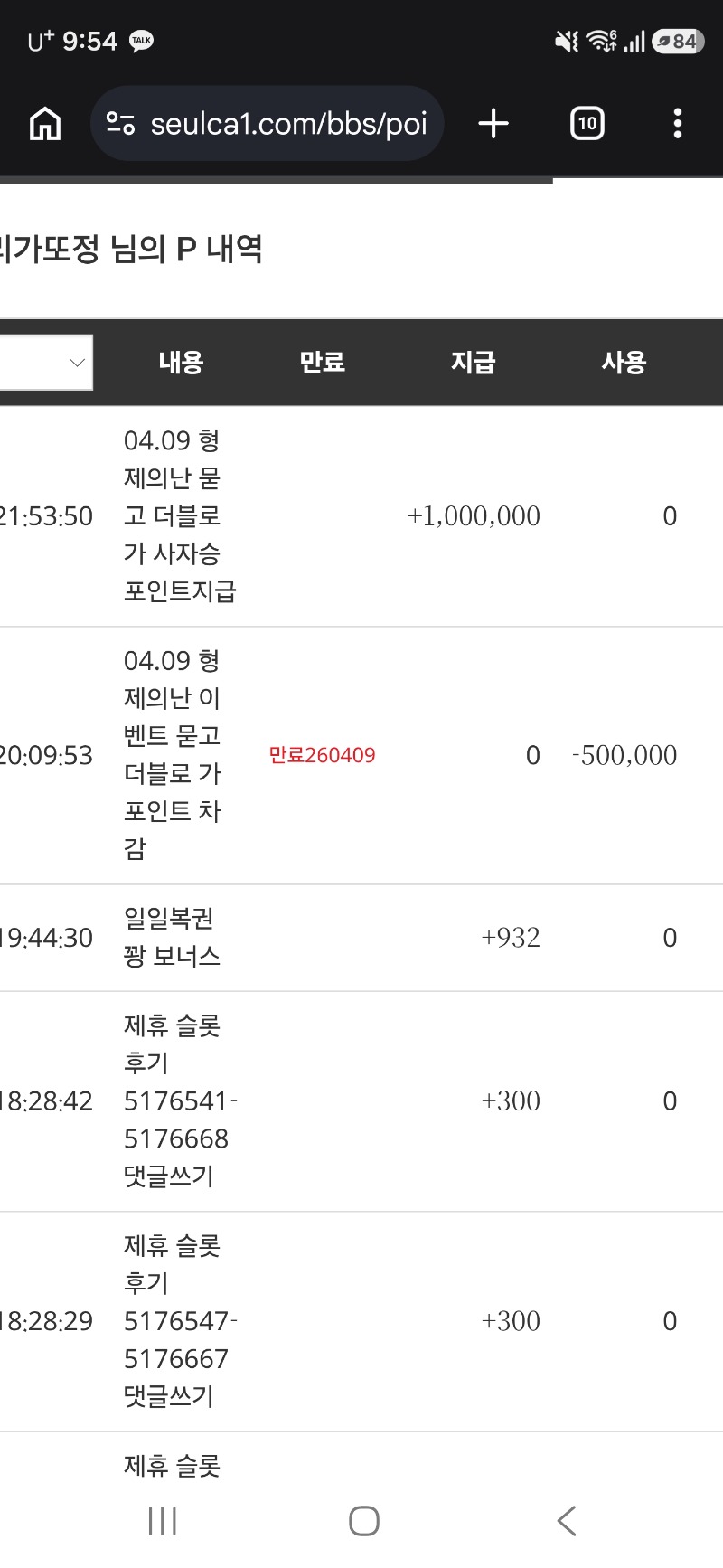The width and height of the screenshot is (723, 1568).
Task: Tap the 사용 column header
Action: tap(624, 363)
